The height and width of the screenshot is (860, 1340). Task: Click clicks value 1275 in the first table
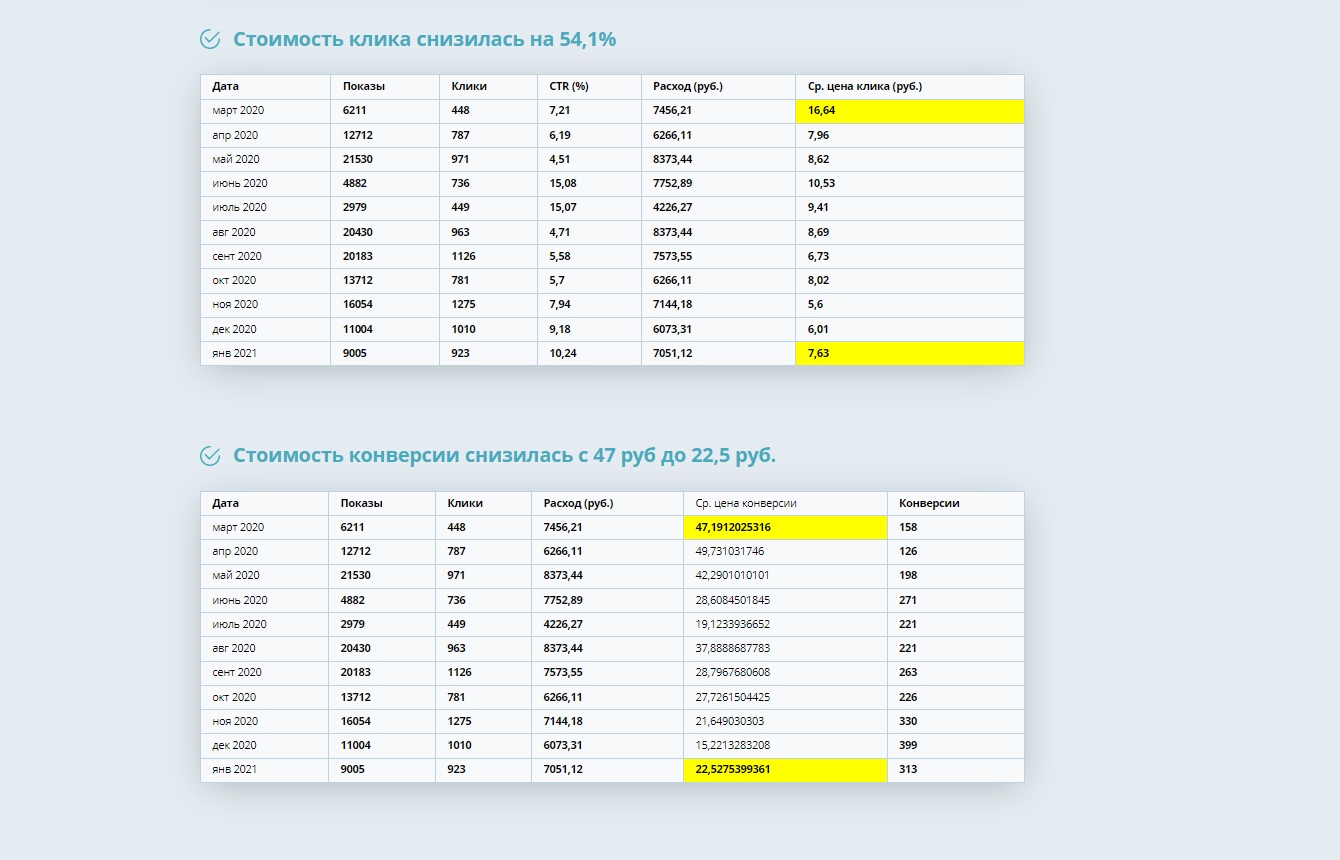pos(463,305)
